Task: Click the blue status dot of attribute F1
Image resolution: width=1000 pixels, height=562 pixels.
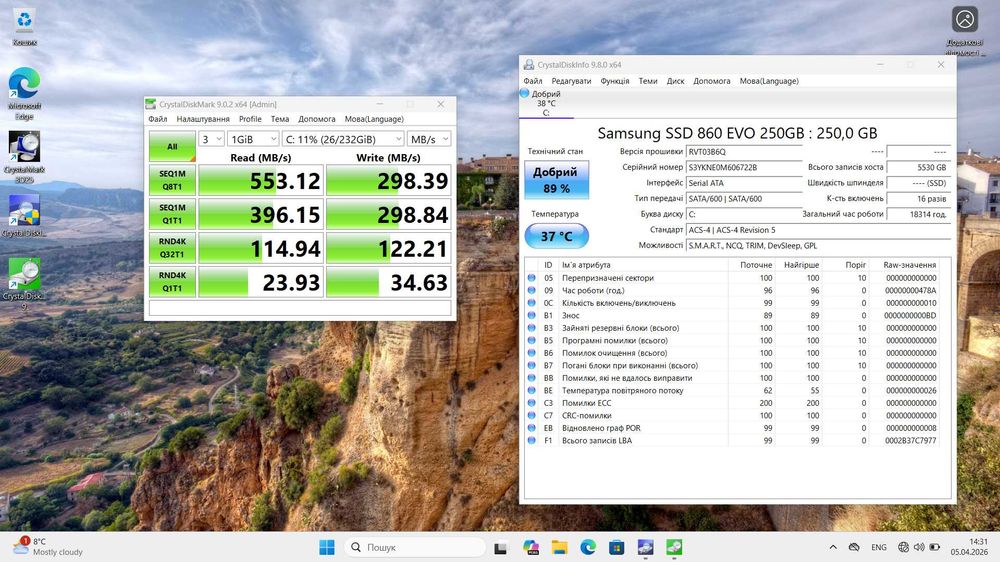Action: point(531,440)
